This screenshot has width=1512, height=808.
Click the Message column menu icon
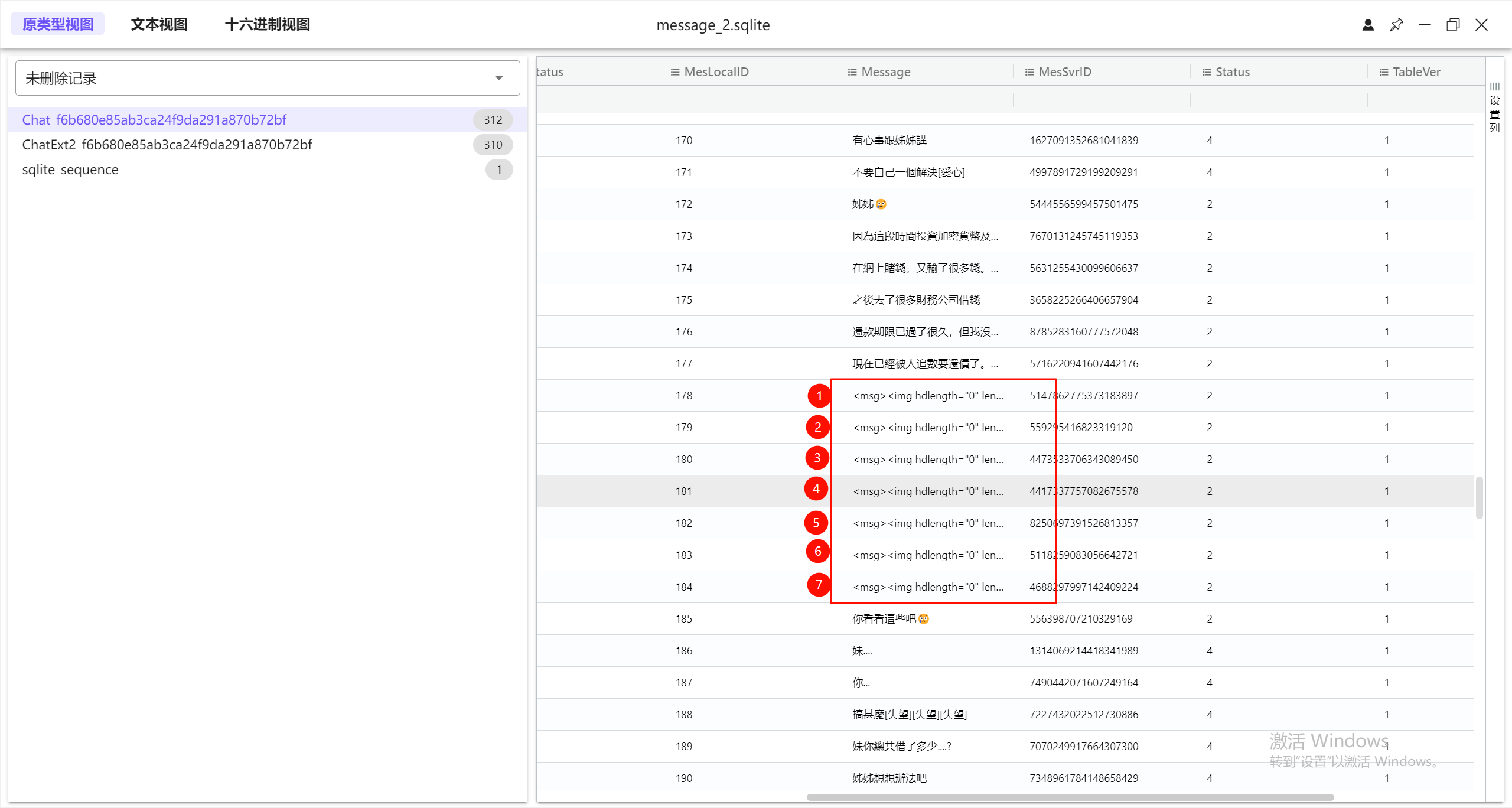coord(852,72)
